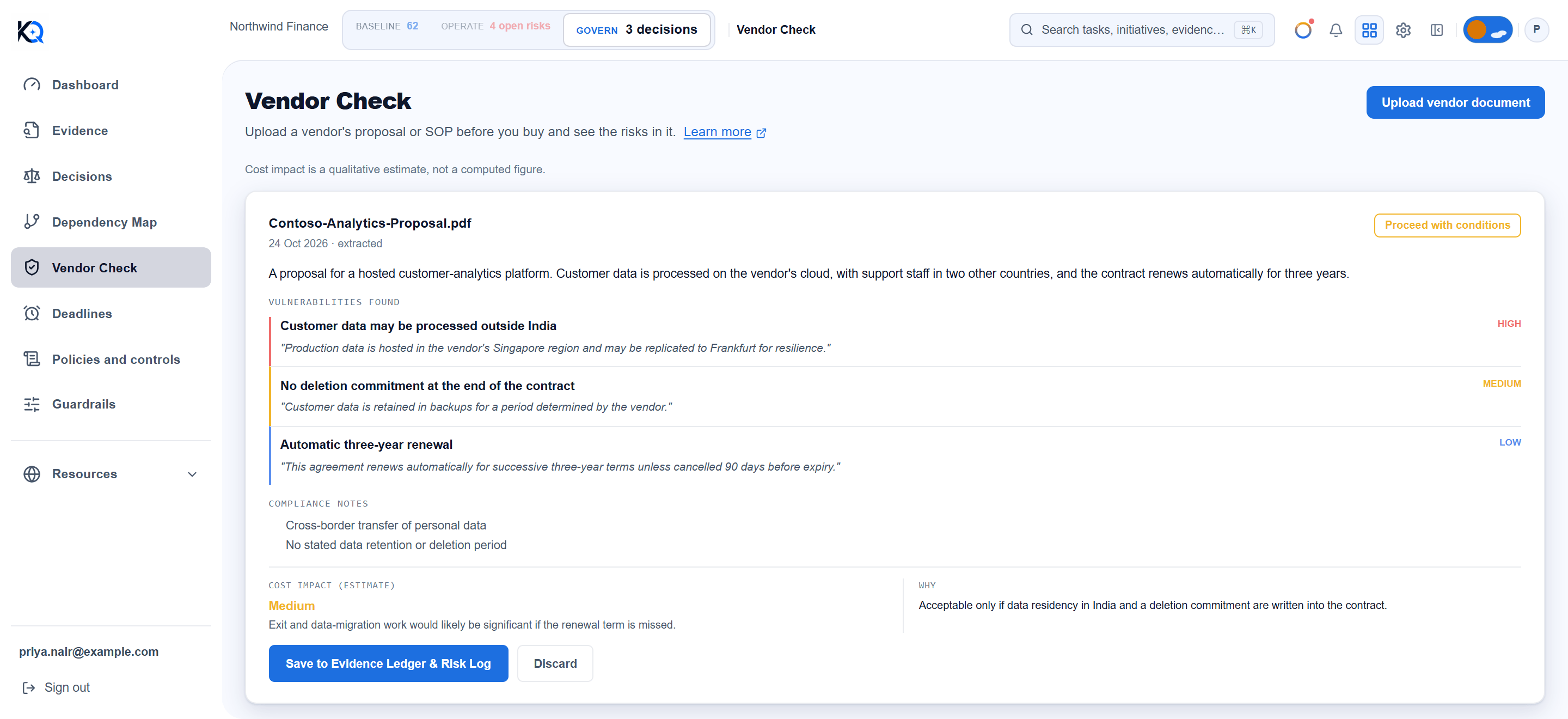Click the Deadlines alarm clock icon
Screen dimensions: 1568x719
pos(32,313)
